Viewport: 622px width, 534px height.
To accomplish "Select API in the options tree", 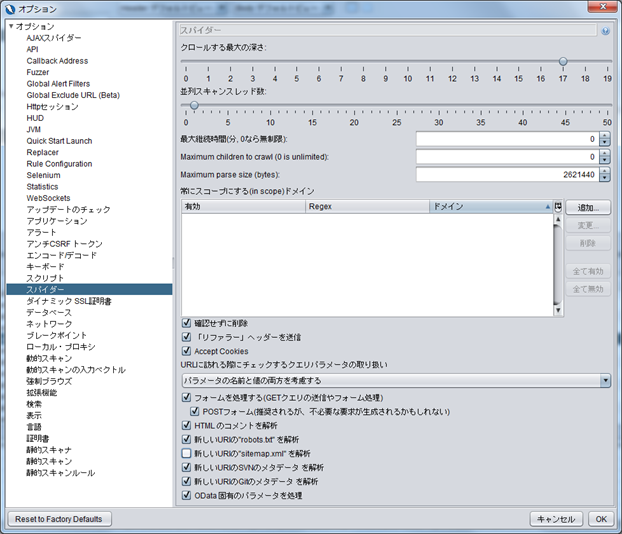I will pos(33,49).
